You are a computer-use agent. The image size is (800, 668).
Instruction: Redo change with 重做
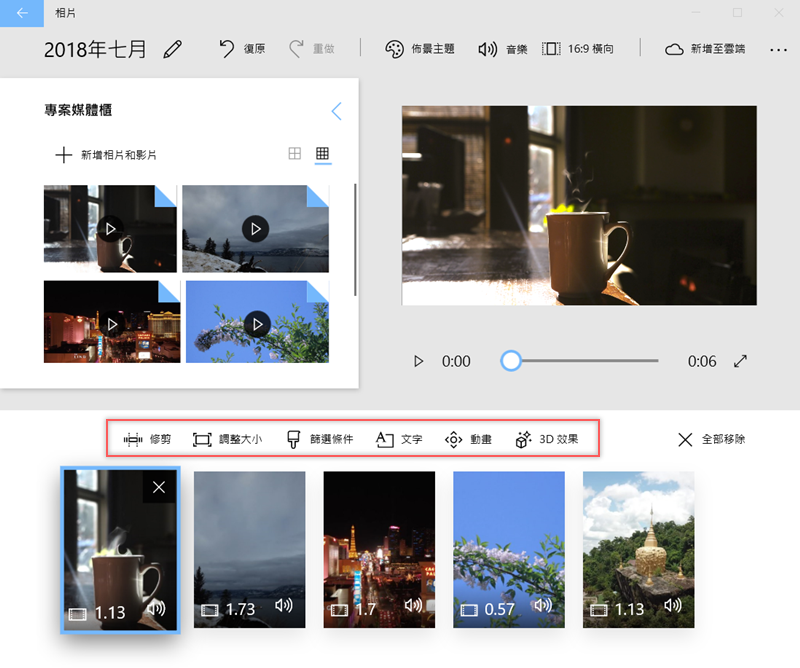point(311,49)
